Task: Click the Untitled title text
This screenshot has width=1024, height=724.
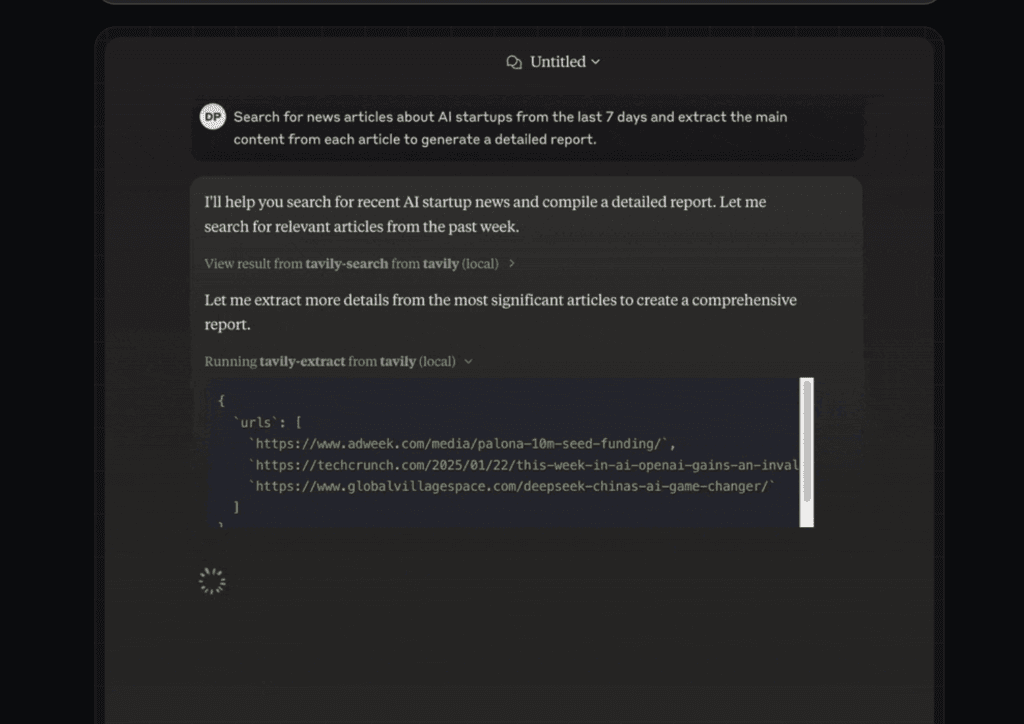Action: (558, 62)
